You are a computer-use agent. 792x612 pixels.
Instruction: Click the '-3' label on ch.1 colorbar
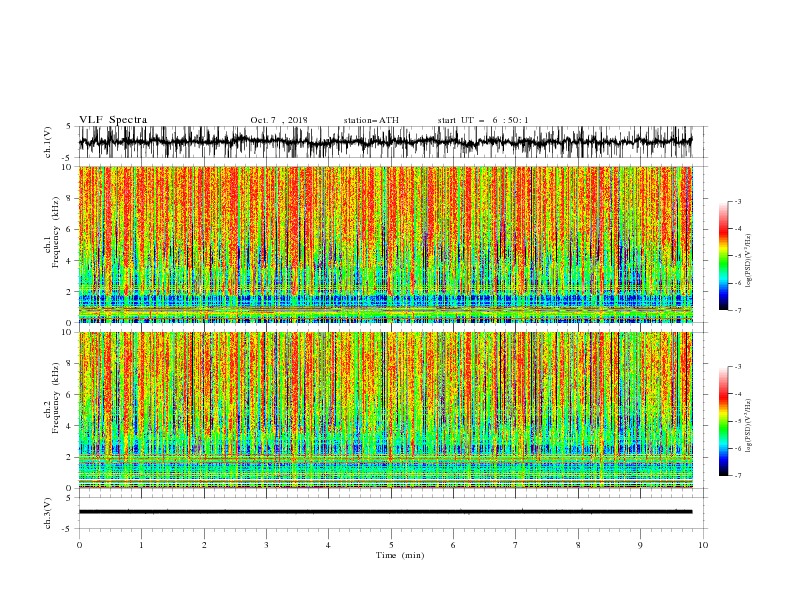pyautogui.click(x=737, y=201)
